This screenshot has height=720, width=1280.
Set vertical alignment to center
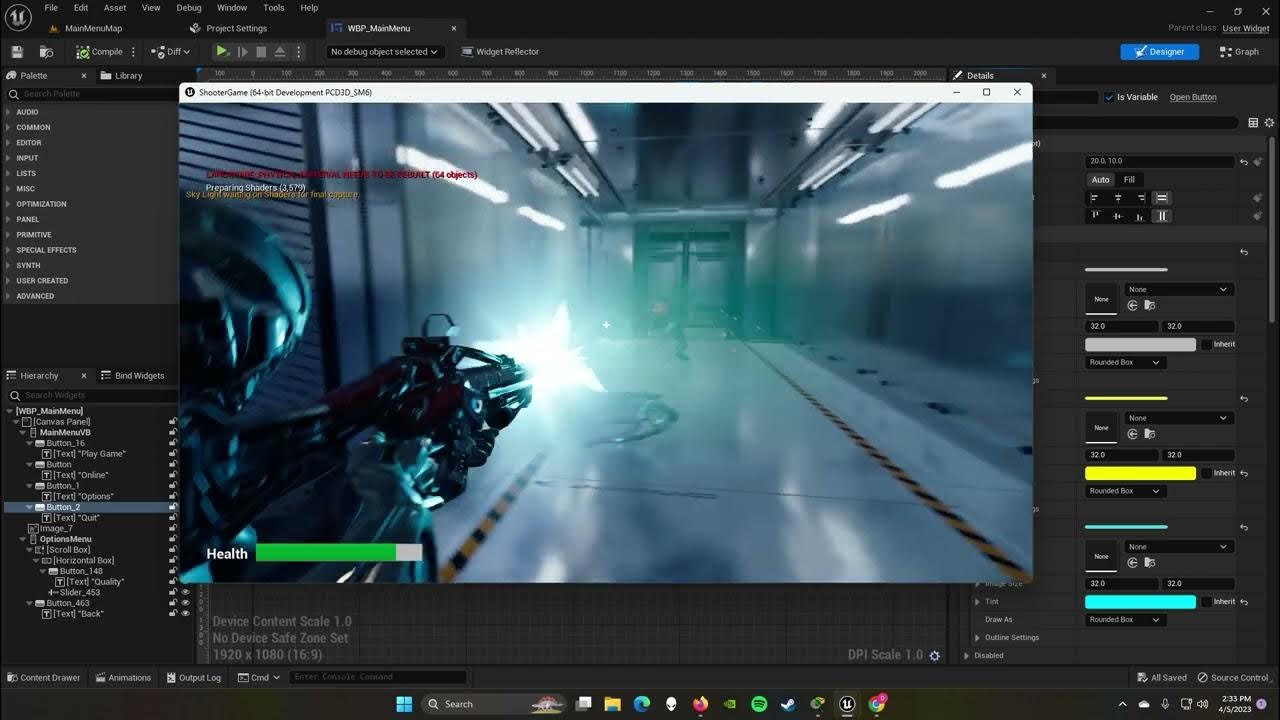click(1118, 216)
